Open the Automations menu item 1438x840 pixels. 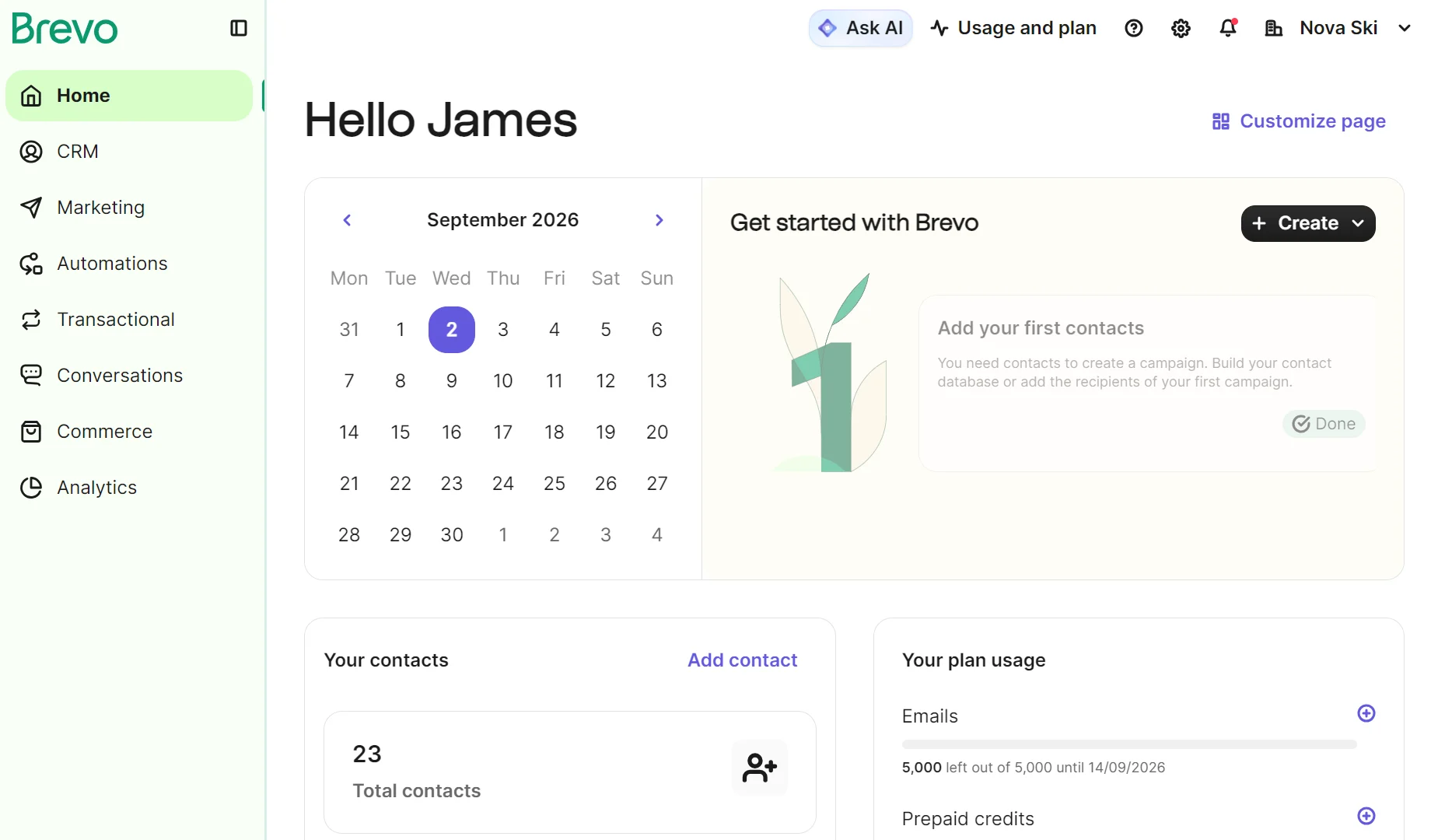click(129, 264)
